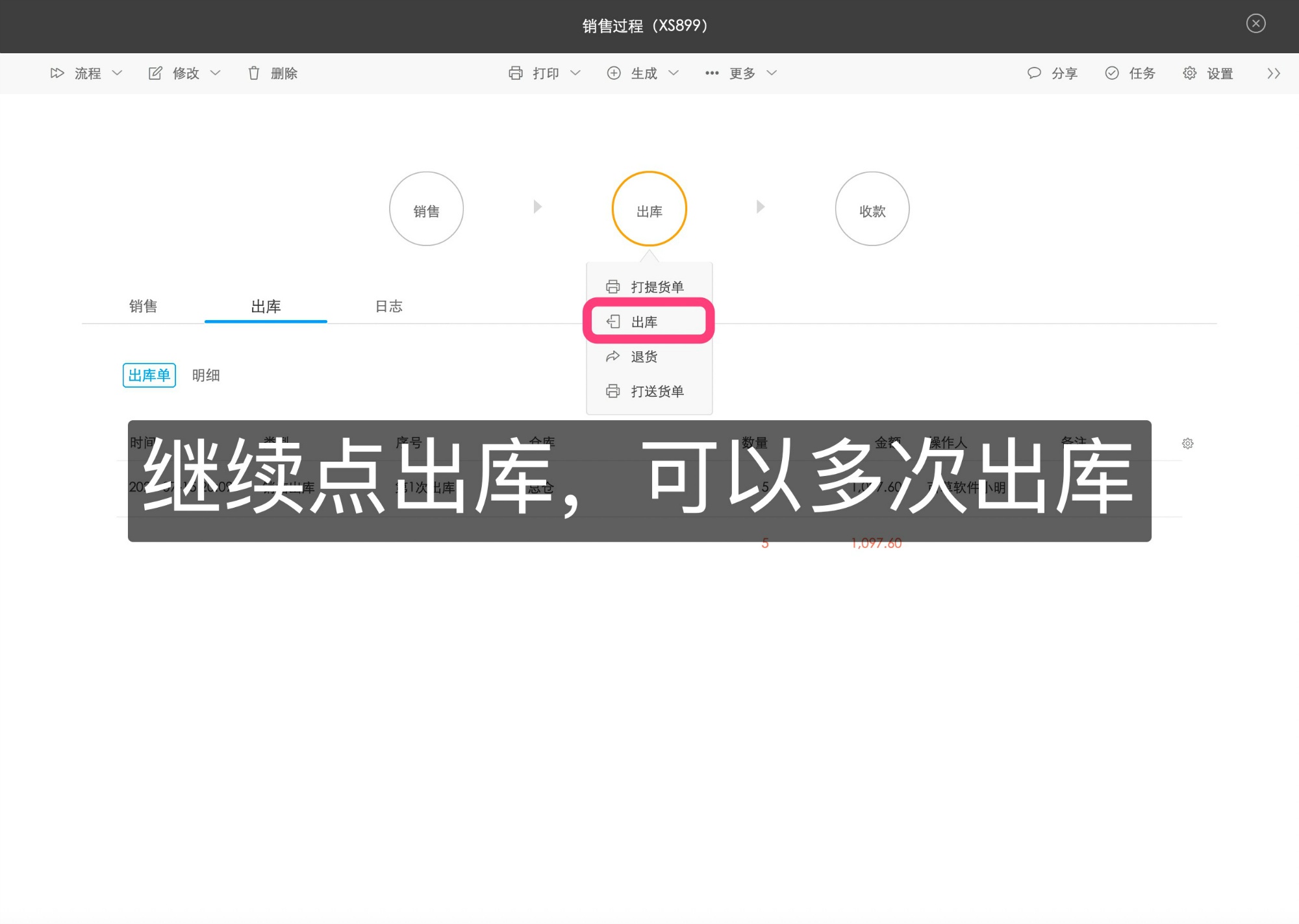Click the 更多 label in the toolbar
This screenshot has height=924, width=1299.
(x=742, y=73)
